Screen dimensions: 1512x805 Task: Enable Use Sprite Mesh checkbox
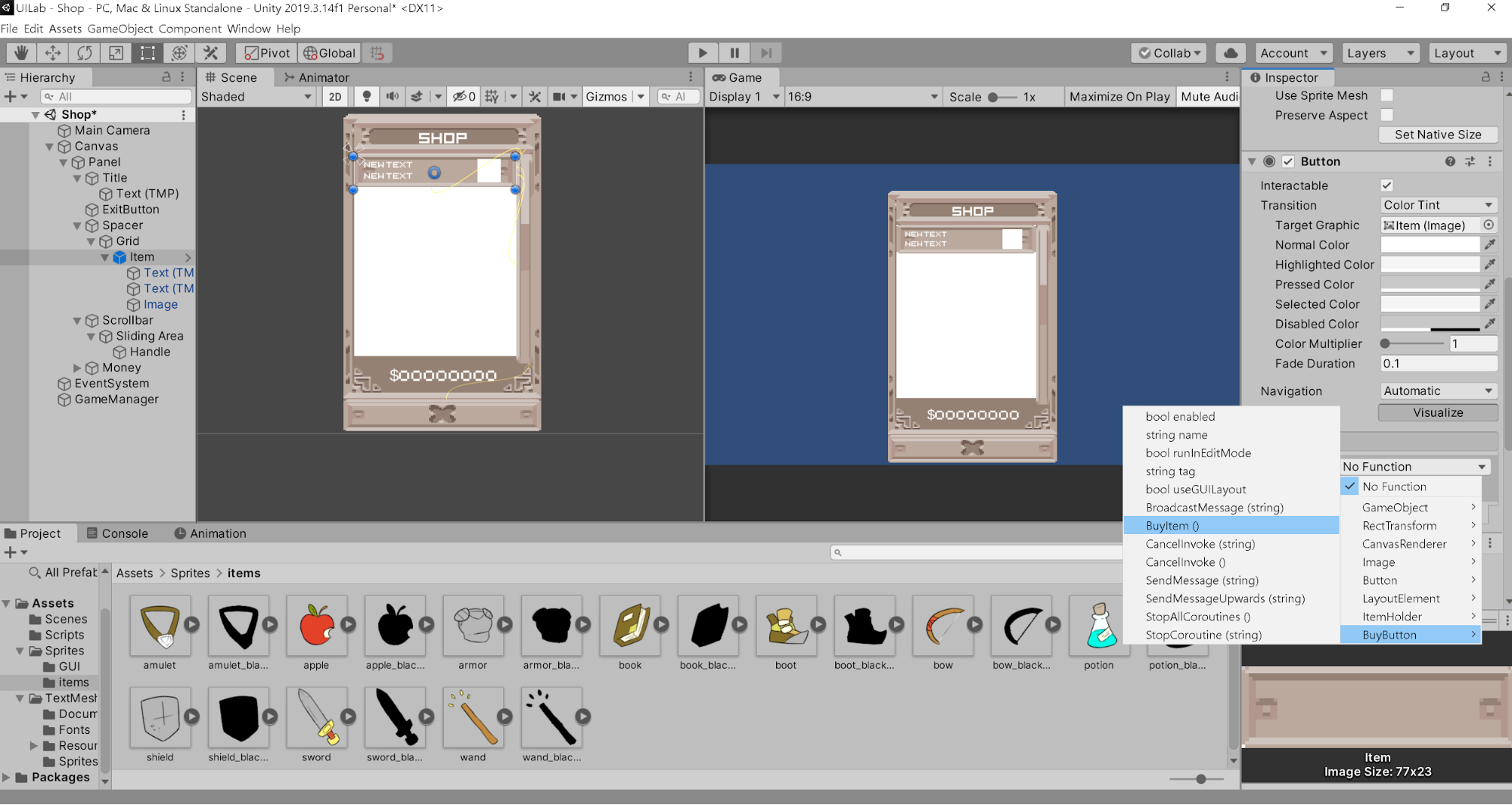click(1386, 95)
